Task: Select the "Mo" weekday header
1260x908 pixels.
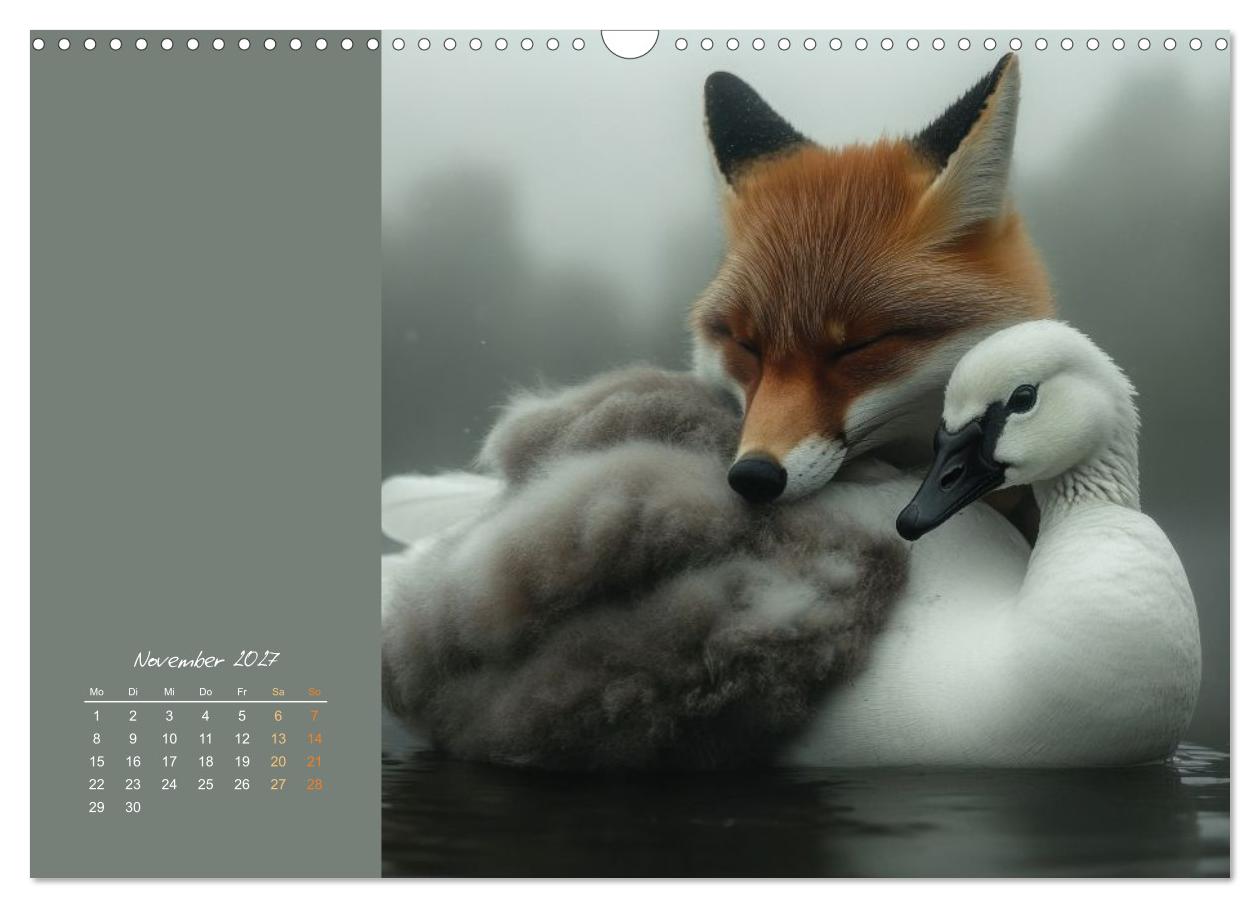Action: (96, 692)
